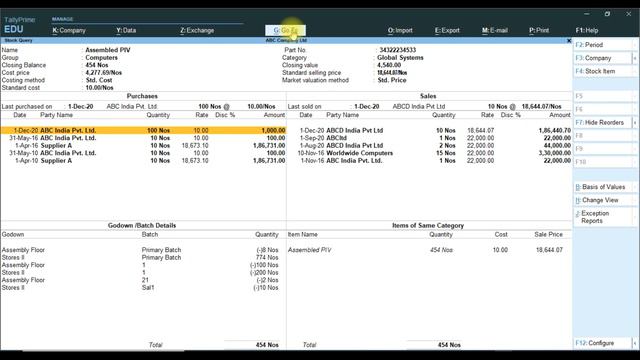The height and width of the screenshot is (360, 640).
Task: Select 1-Dec-20 ABCD India Pvt Ltd sale
Action: tap(429, 130)
